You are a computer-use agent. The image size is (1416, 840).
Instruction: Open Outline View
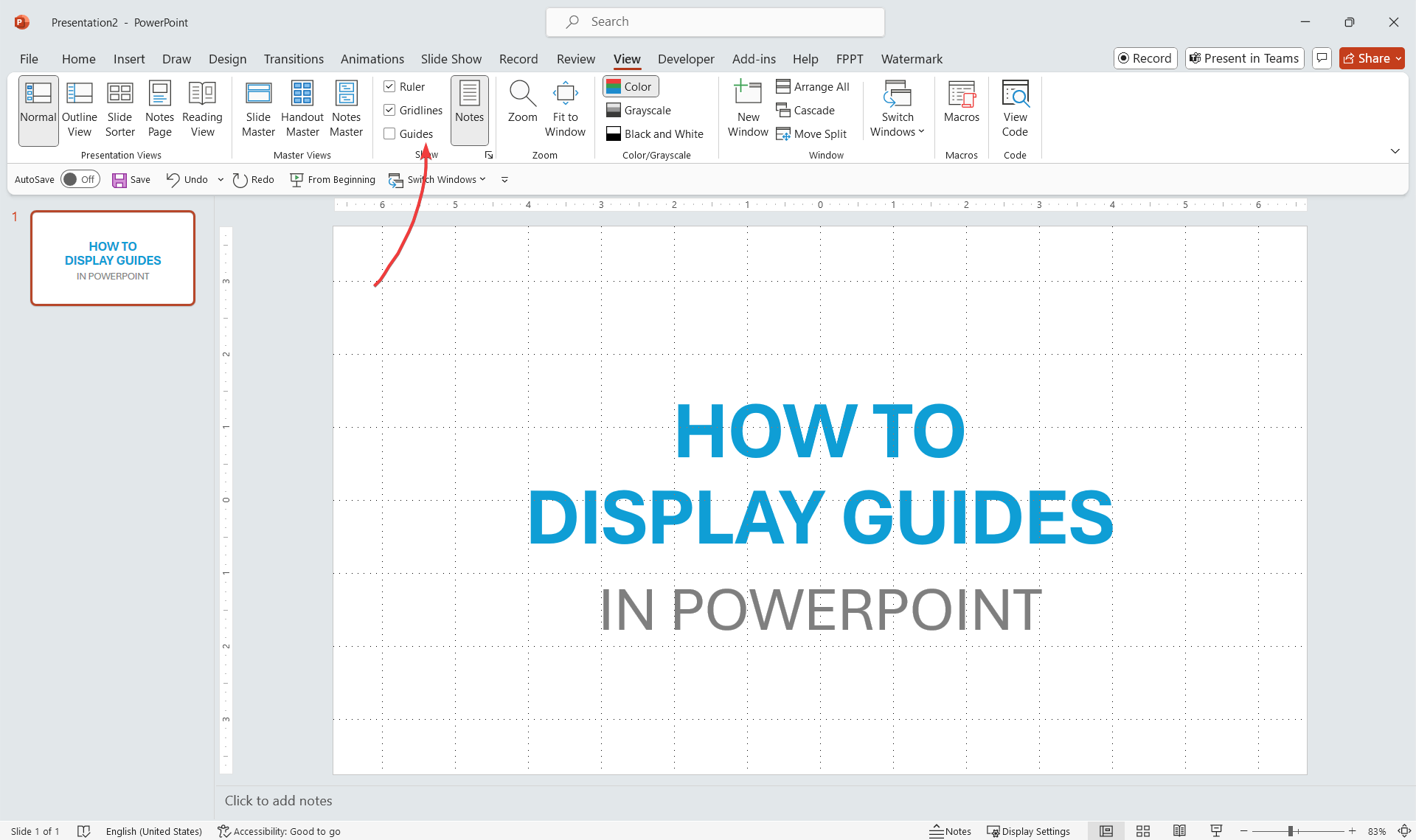point(80,110)
